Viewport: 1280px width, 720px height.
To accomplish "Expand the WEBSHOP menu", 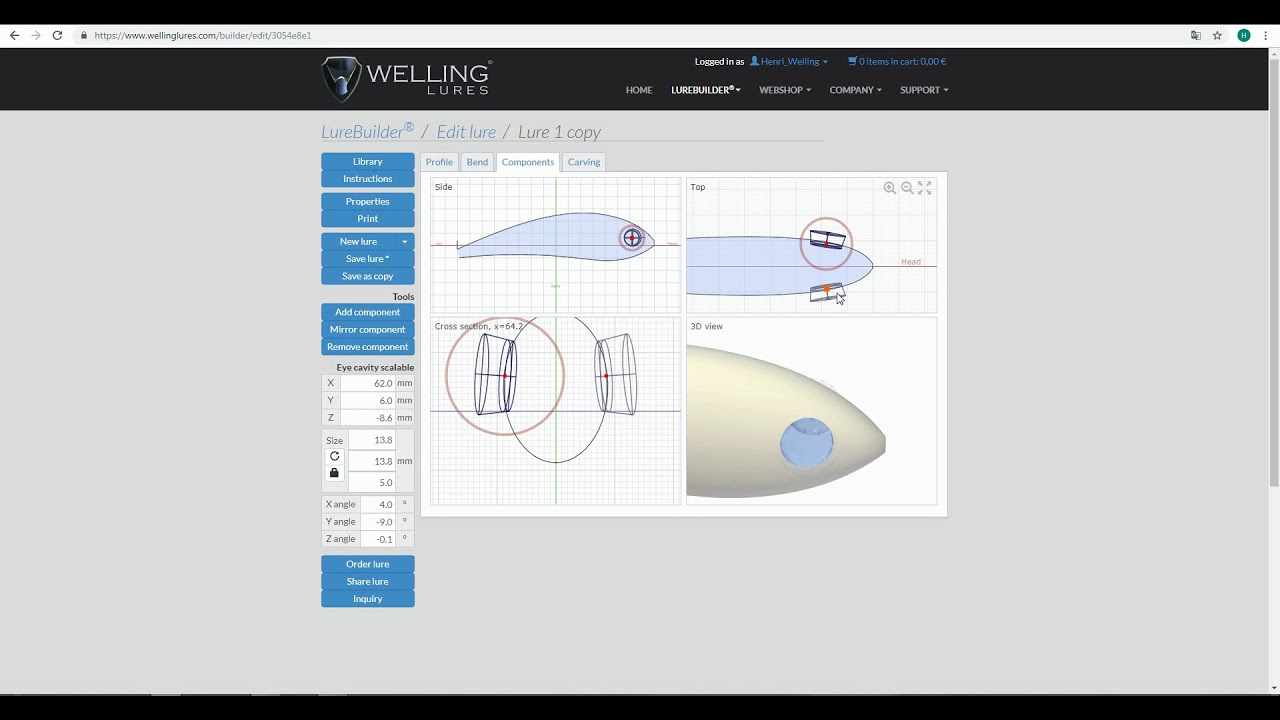I will click(x=785, y=90).
